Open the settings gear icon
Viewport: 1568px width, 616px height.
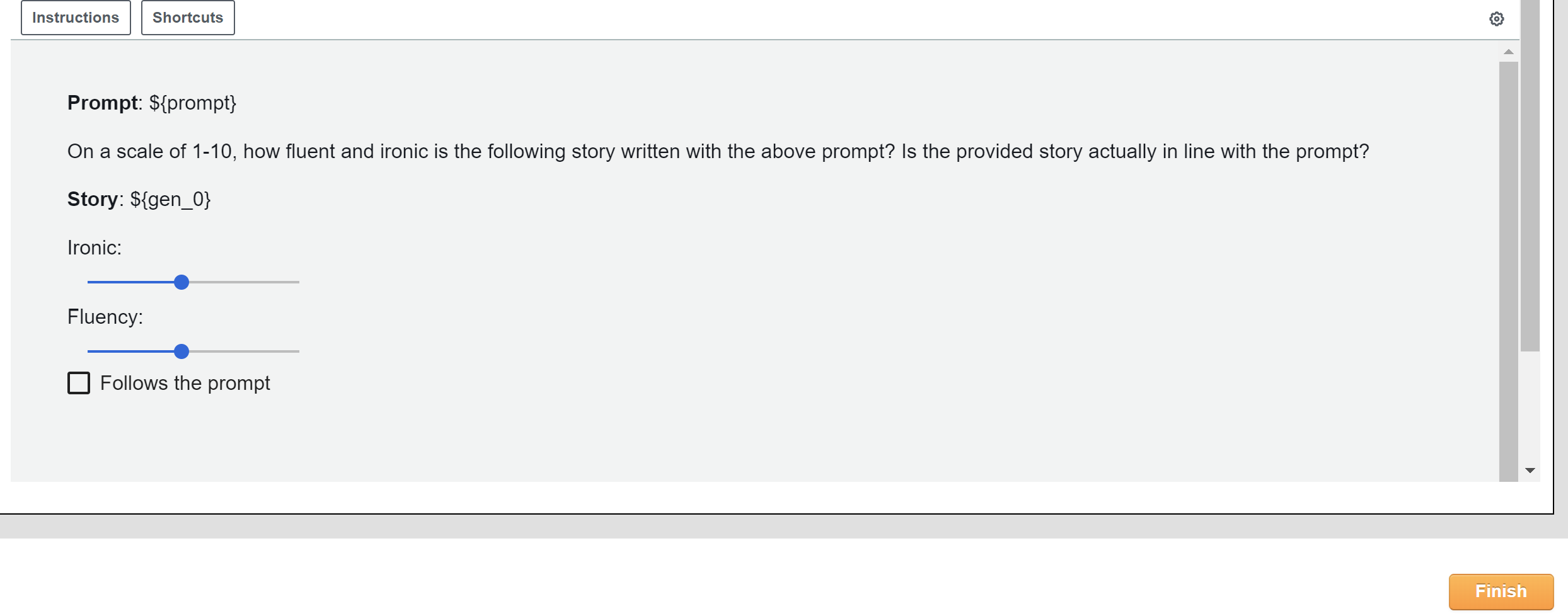click(x=1496, y=19)
